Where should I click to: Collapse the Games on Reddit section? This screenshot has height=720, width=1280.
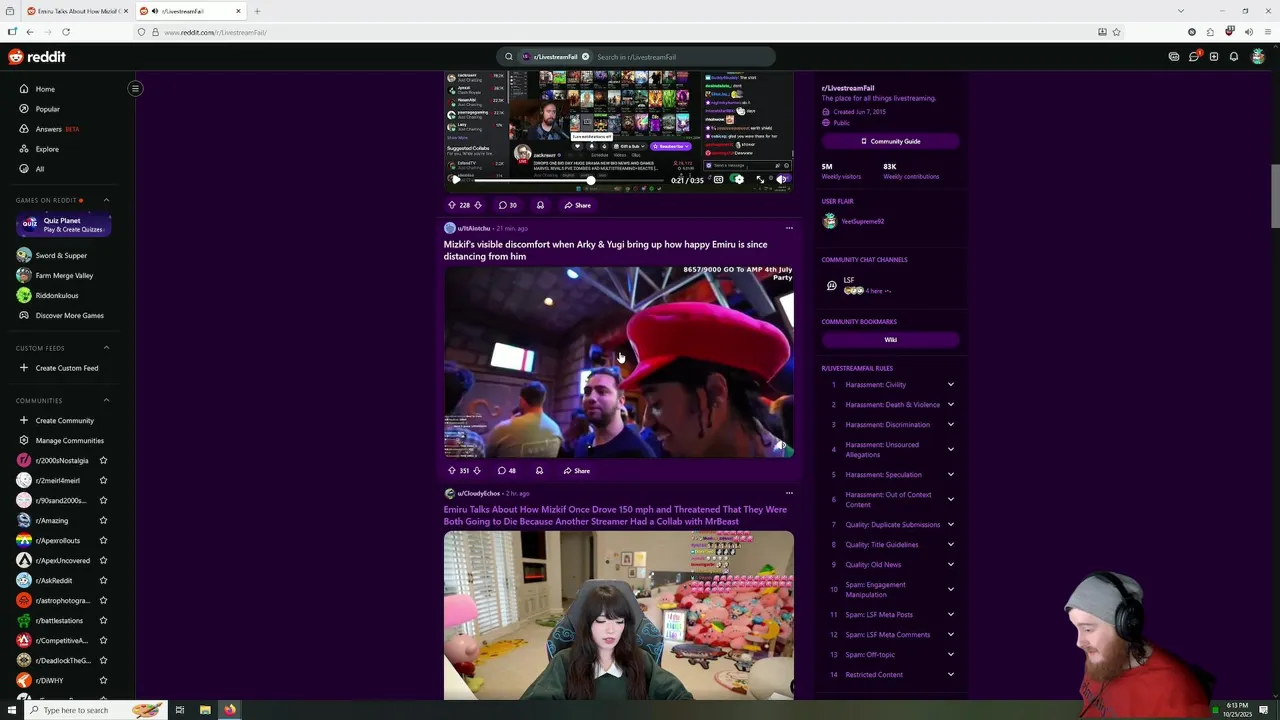(x=106, y=200)
